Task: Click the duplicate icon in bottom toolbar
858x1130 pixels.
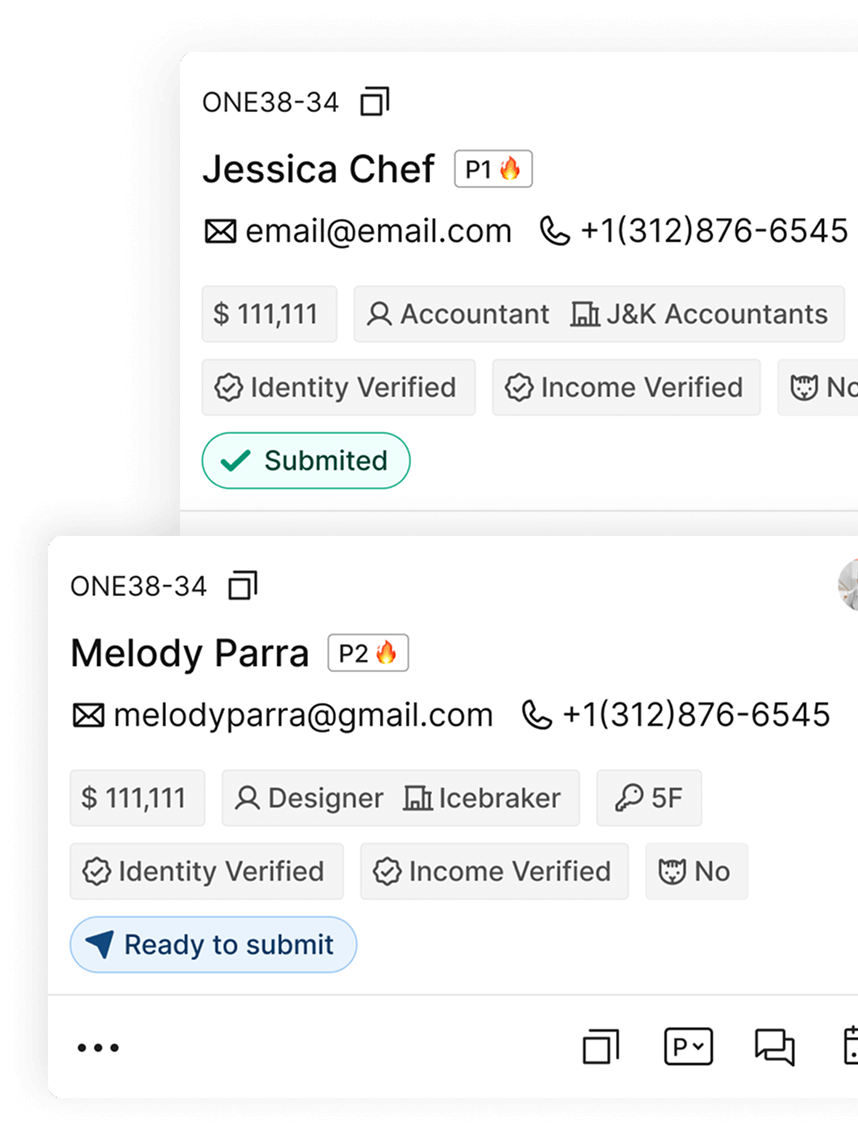Action: (601, 1047)
